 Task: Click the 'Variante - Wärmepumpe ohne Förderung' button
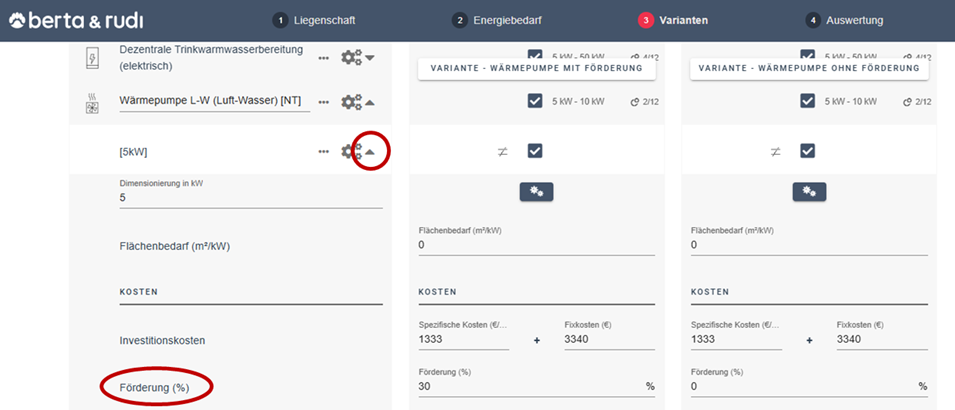(x=809, y=69)
